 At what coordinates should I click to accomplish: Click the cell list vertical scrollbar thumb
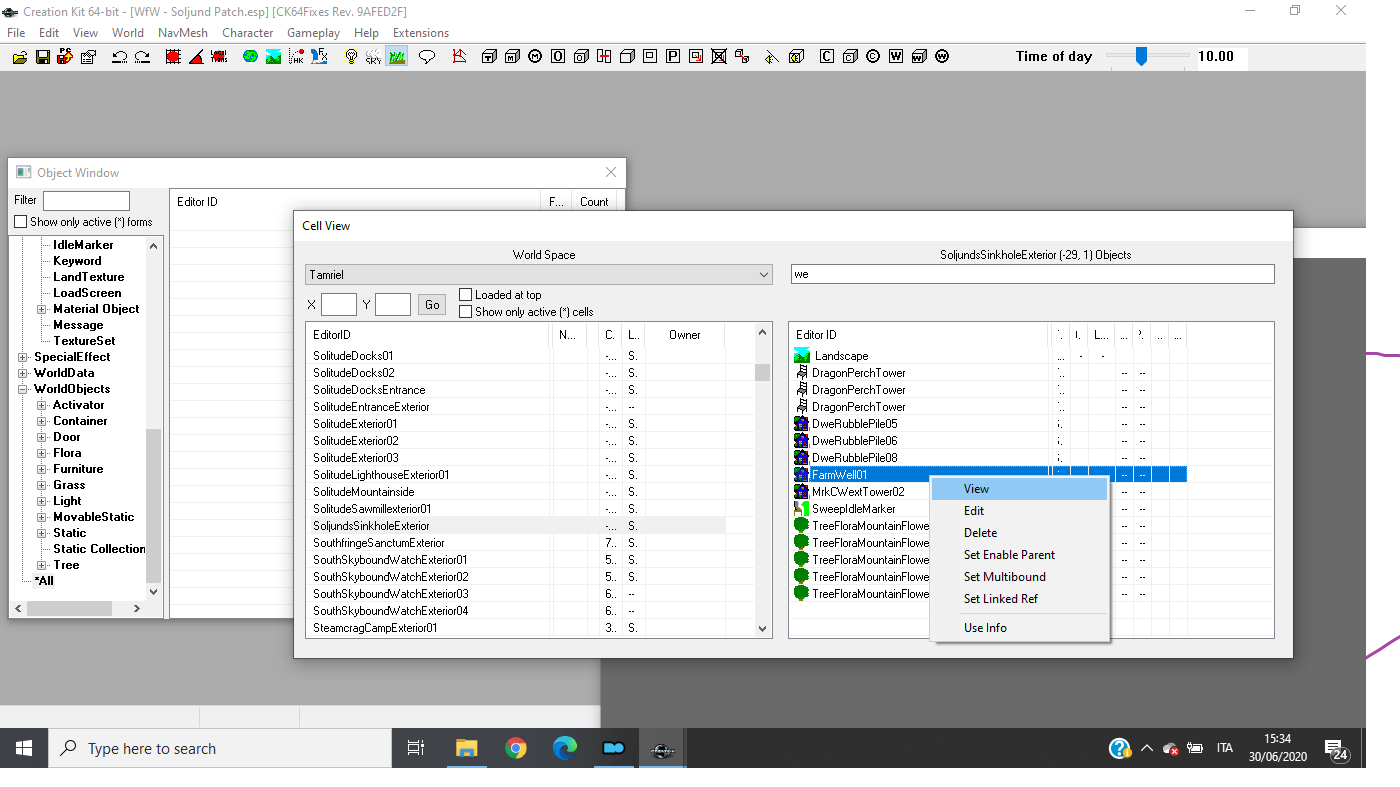click(x=762, y=372)
